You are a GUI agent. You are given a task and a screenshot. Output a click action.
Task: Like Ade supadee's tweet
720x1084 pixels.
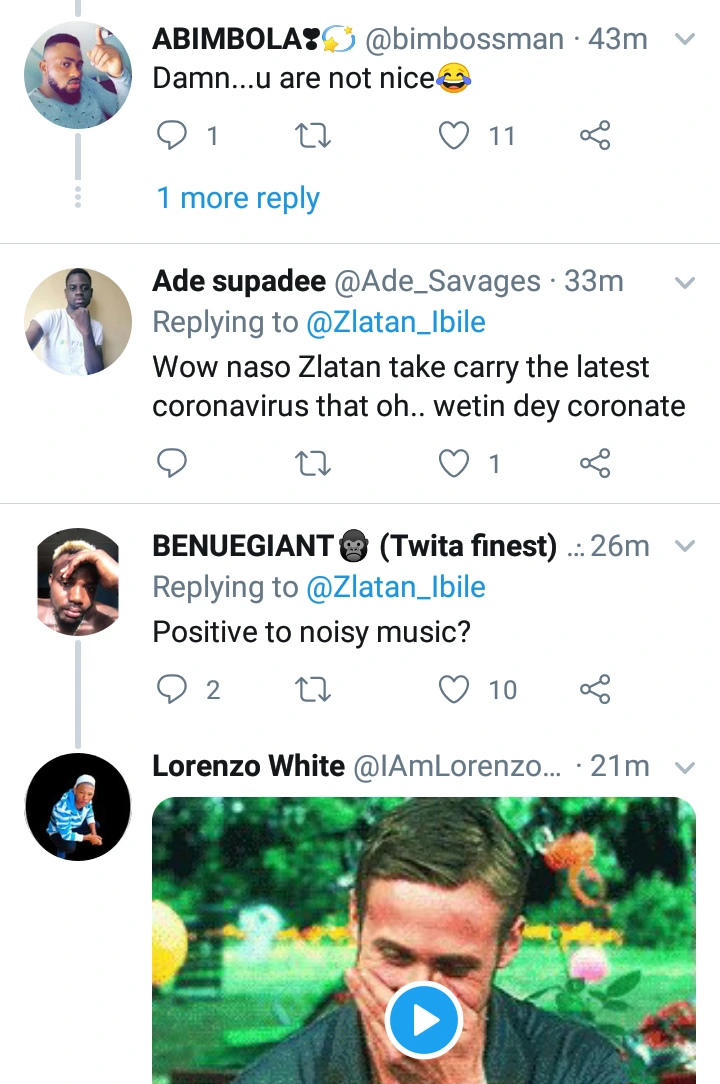455,463
